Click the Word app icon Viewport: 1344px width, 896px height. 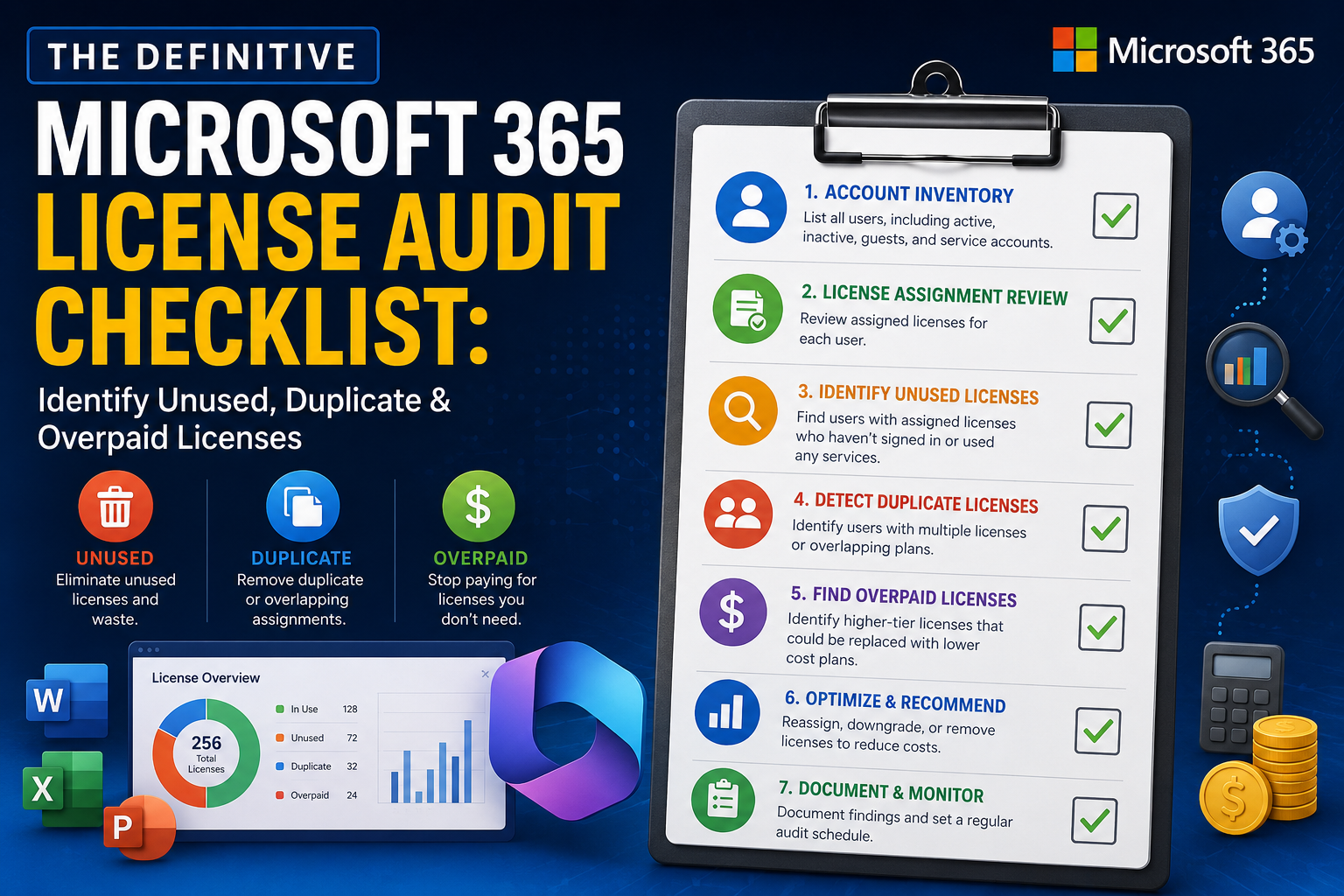[x=67, y=700]
